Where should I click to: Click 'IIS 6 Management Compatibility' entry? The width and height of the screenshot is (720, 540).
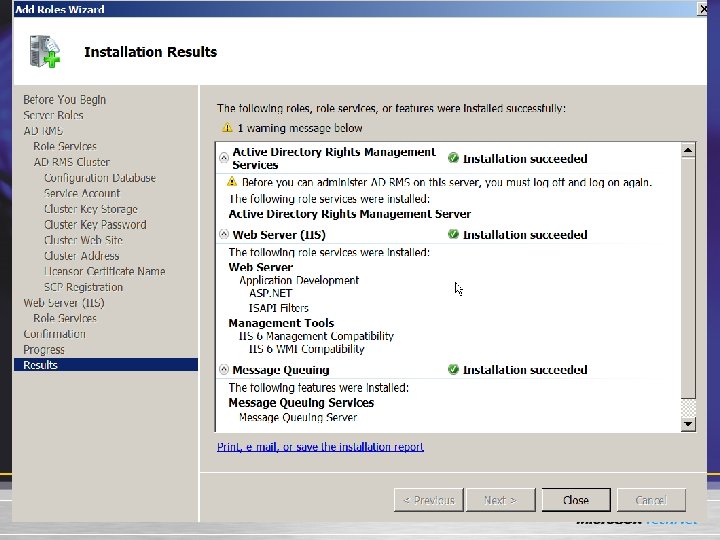(316, 336)
